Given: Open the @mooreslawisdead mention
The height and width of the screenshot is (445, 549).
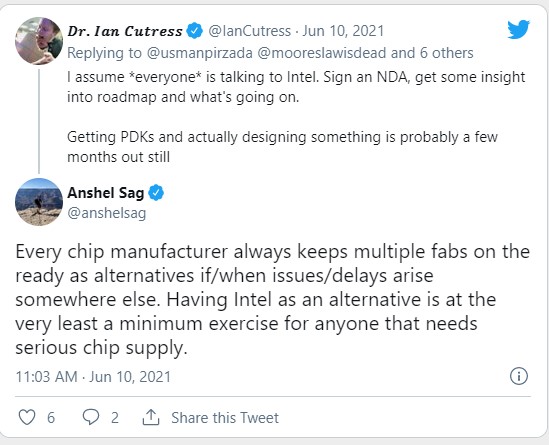Looking at the screenshot, I should pyautogui.click(x=321, y=53).
